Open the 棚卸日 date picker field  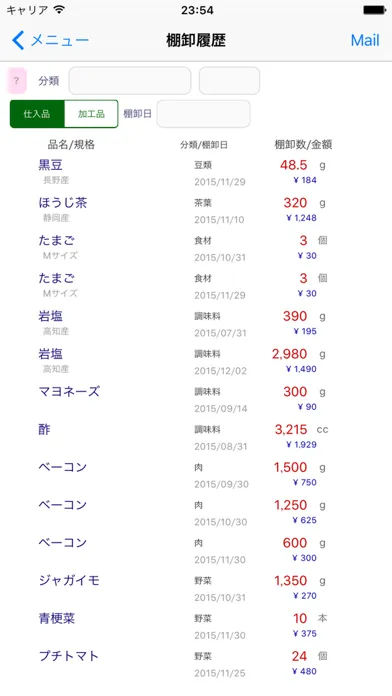(203, 114)
